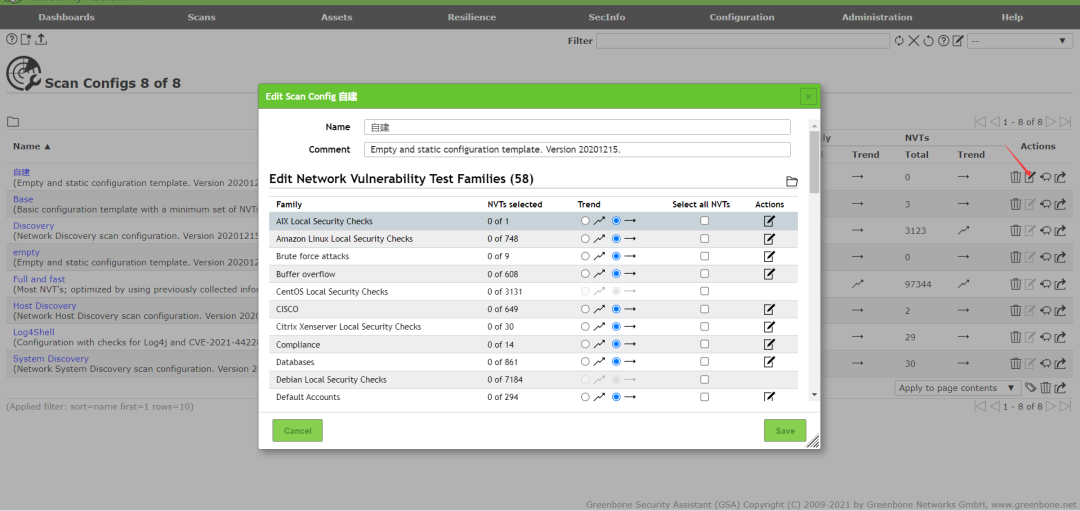Screen dimensions: 1080x511
Task: Click the scan config Name input field
Action: pyautogui.click(x=577, y=127)
